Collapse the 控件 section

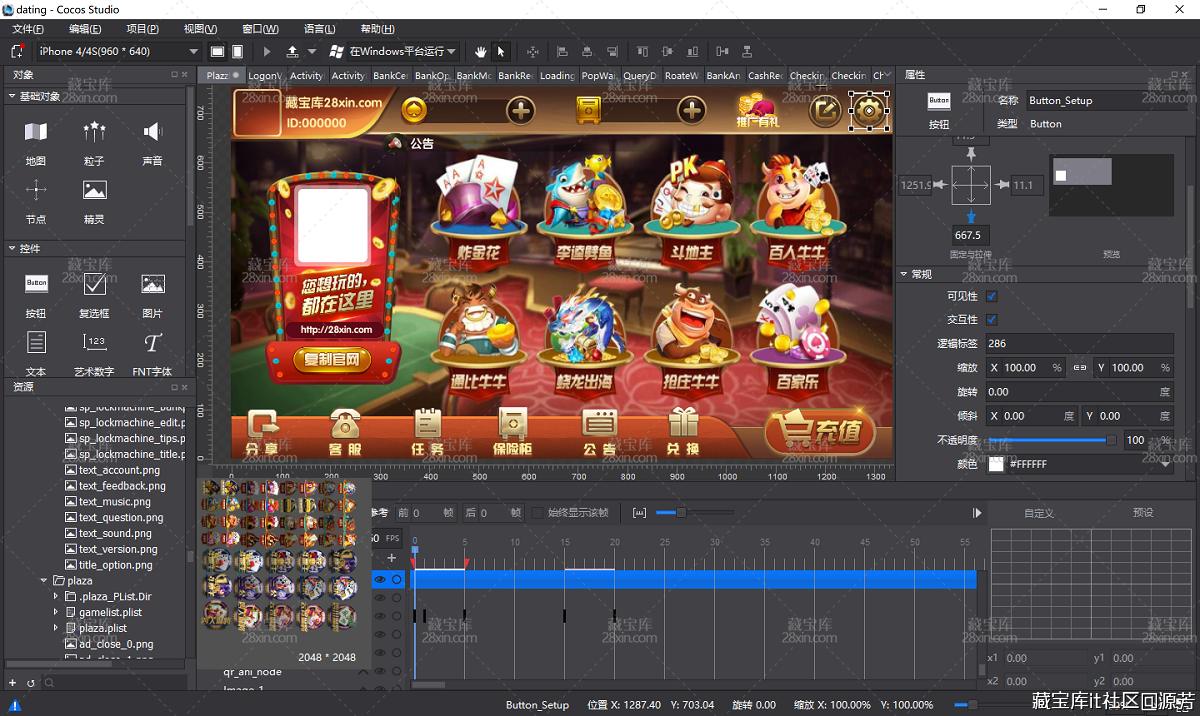pyautogui.click(x=11, y=248)
